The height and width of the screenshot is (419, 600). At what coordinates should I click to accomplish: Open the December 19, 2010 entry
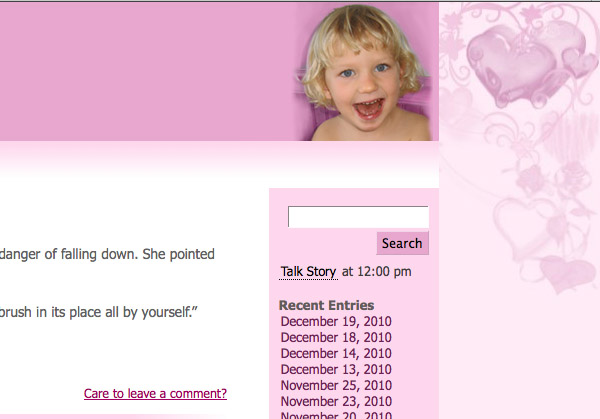(336, 322)
